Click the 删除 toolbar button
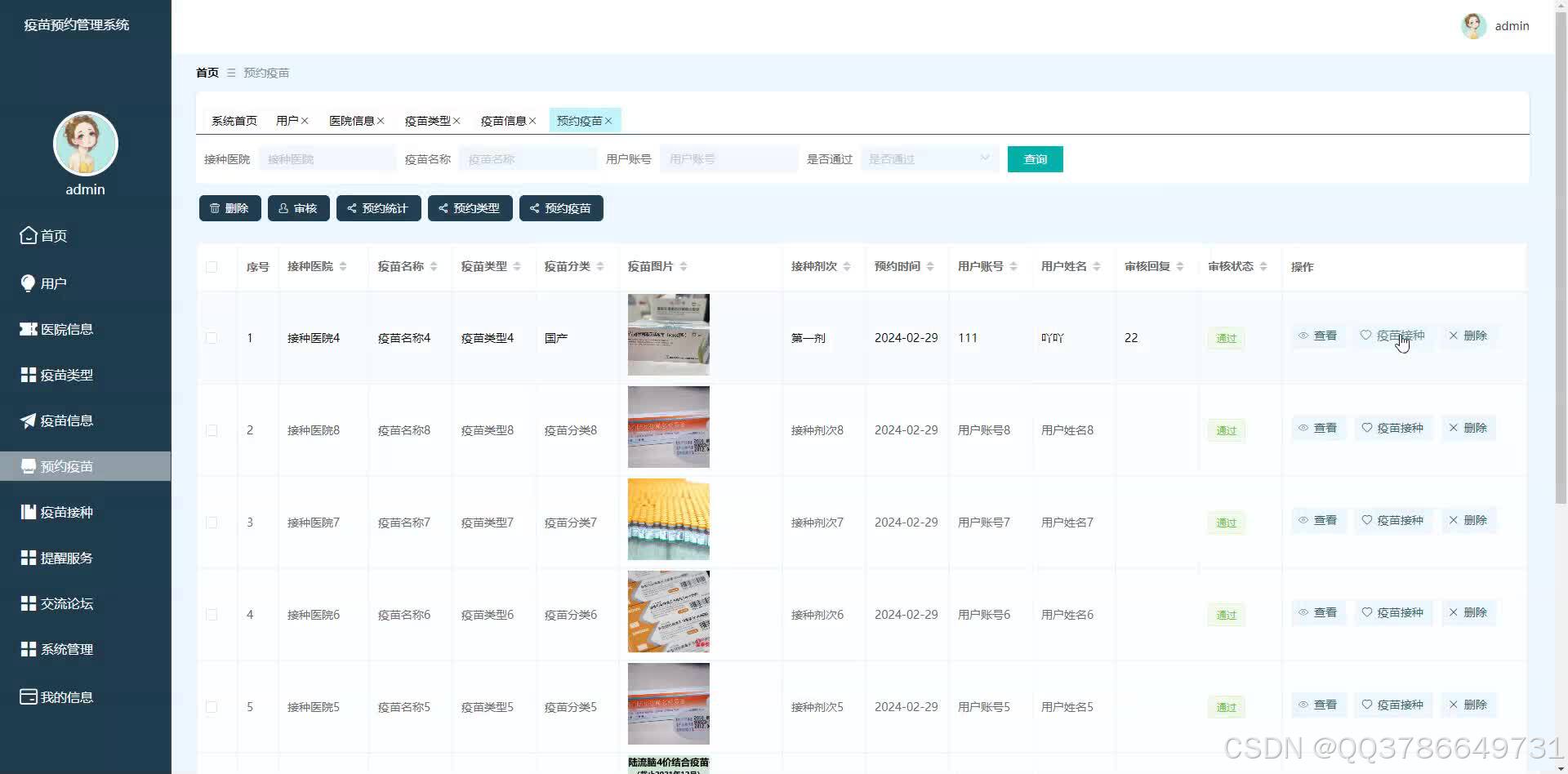The image size is (1568, 774). click(230, 208)
